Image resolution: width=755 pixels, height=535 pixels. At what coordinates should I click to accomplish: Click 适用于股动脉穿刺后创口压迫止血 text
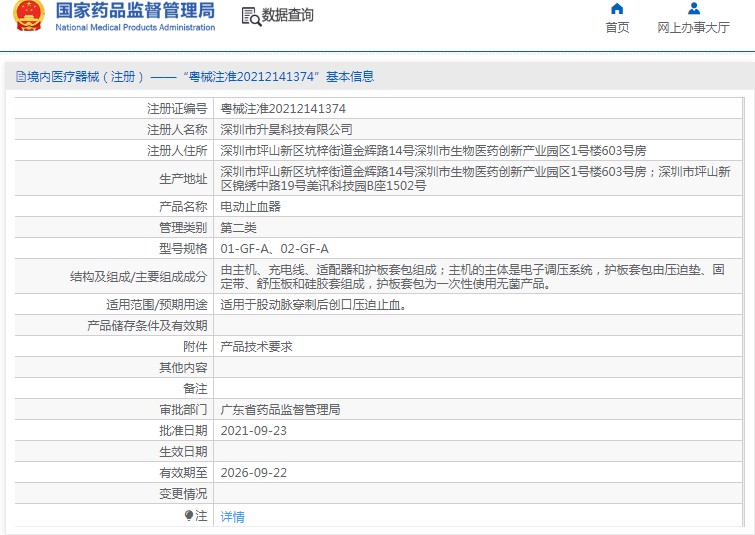pos(313,305)
